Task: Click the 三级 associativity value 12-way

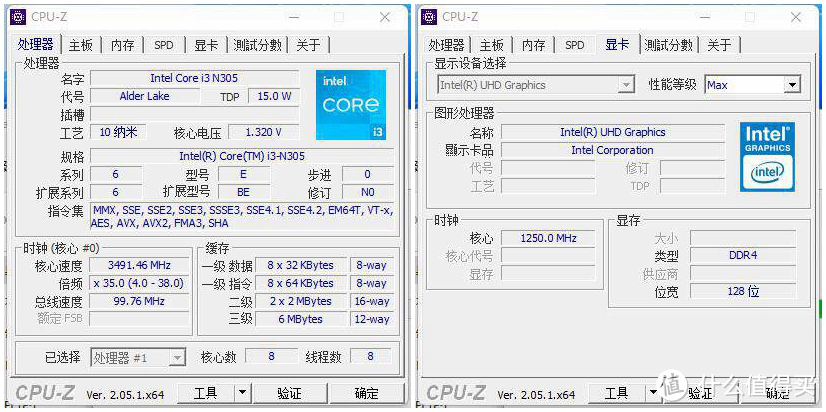Action: pyautogui.click(x=372, y=319)
